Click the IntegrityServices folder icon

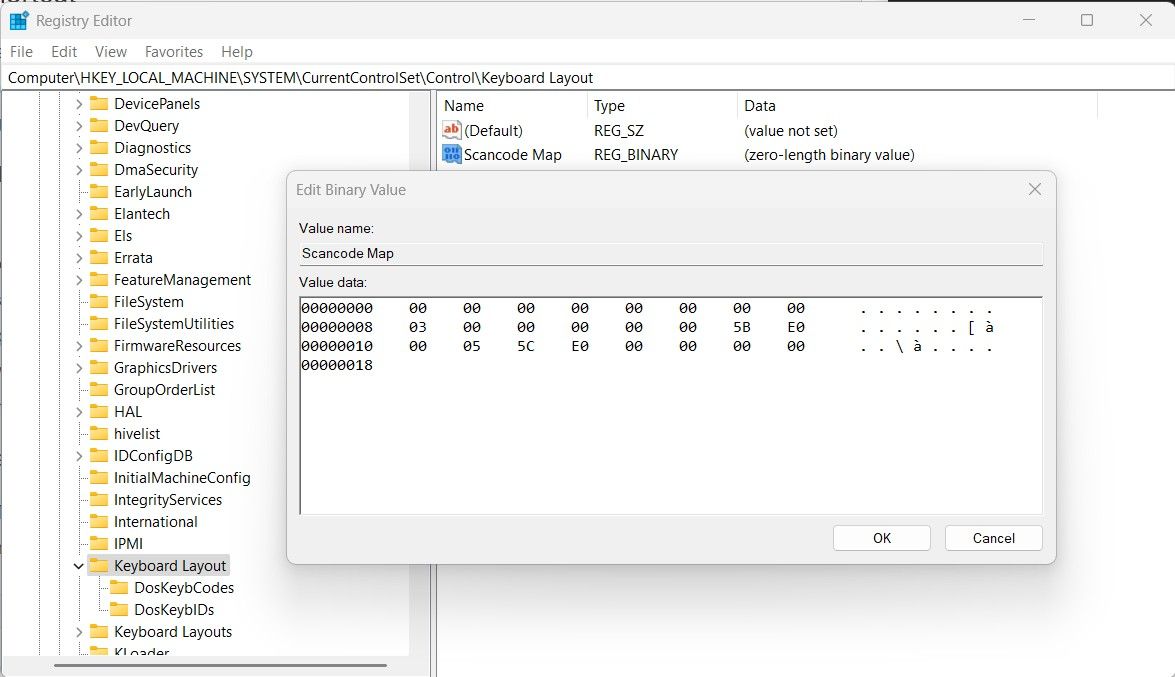tap(99, 499)
